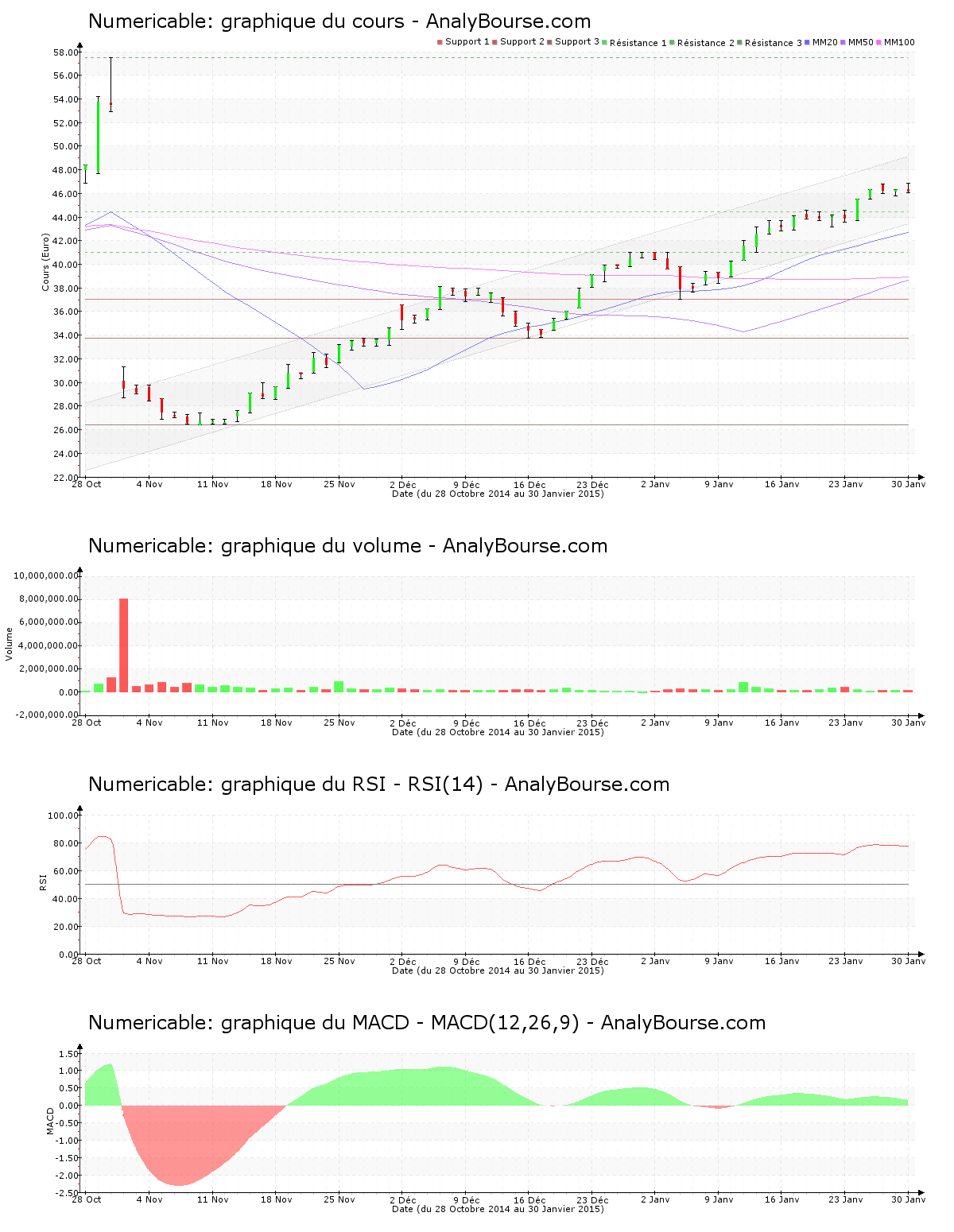The image size is (954, 1232).
Task: Click the 0.00 MACD axis value
Action: 69,1106
